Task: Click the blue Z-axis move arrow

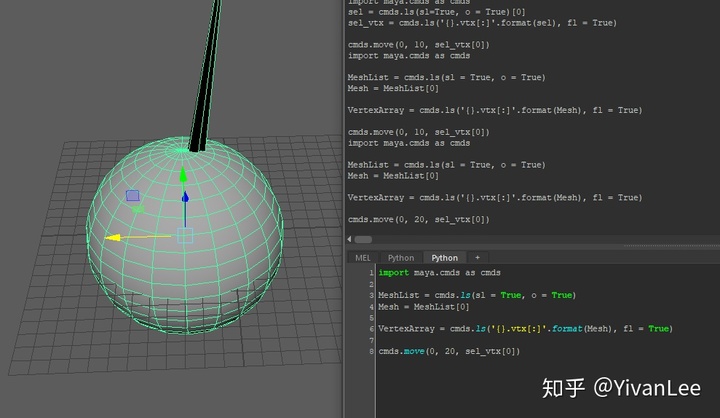Action: (x=185, y=197)
